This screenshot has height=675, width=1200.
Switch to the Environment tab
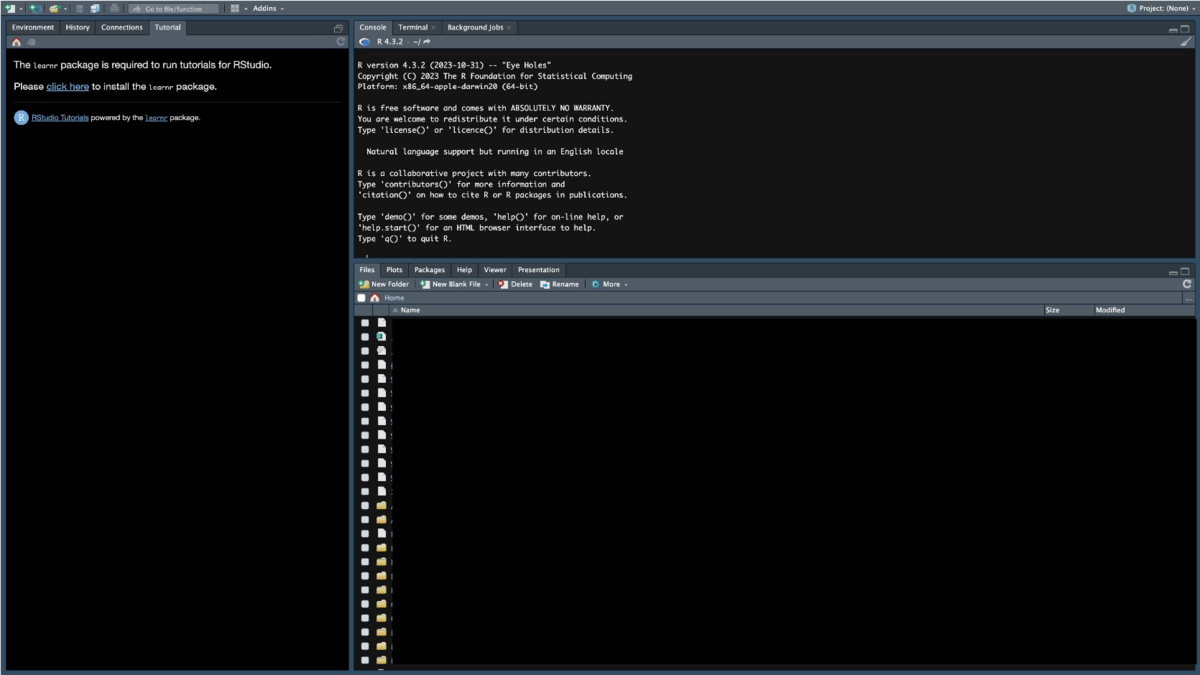coord(33,27)
